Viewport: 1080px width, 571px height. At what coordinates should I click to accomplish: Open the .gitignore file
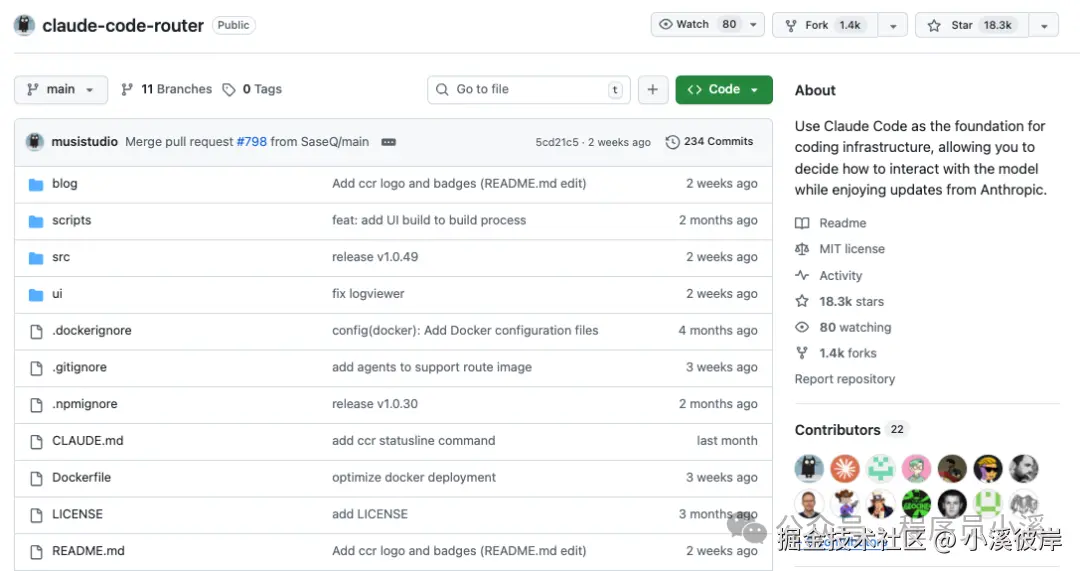(79, 367)
